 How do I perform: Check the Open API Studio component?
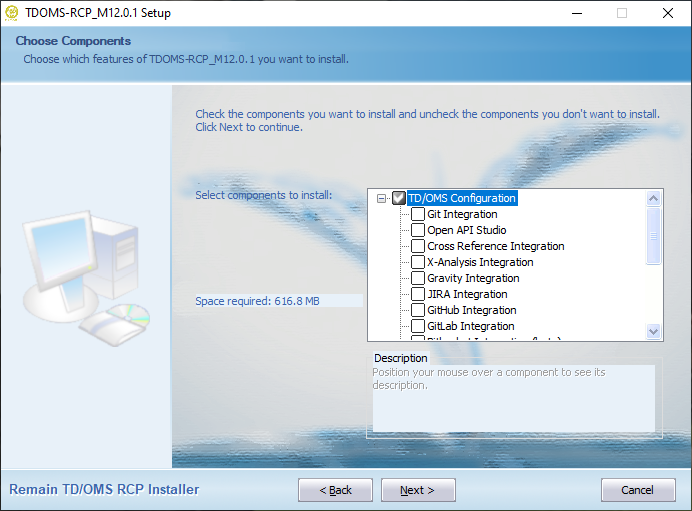tap(418, 230)
